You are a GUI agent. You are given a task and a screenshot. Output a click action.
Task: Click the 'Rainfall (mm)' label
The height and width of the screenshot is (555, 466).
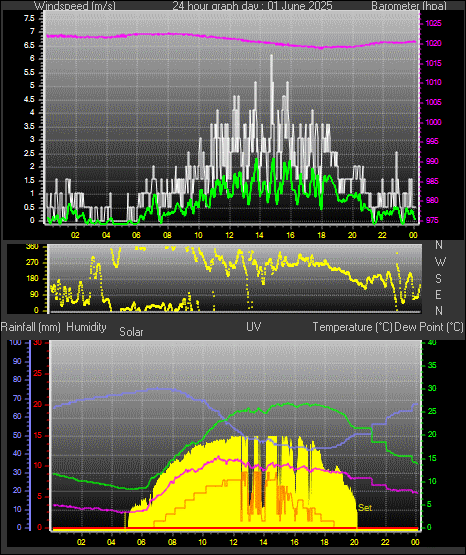[x=30, y=327]
